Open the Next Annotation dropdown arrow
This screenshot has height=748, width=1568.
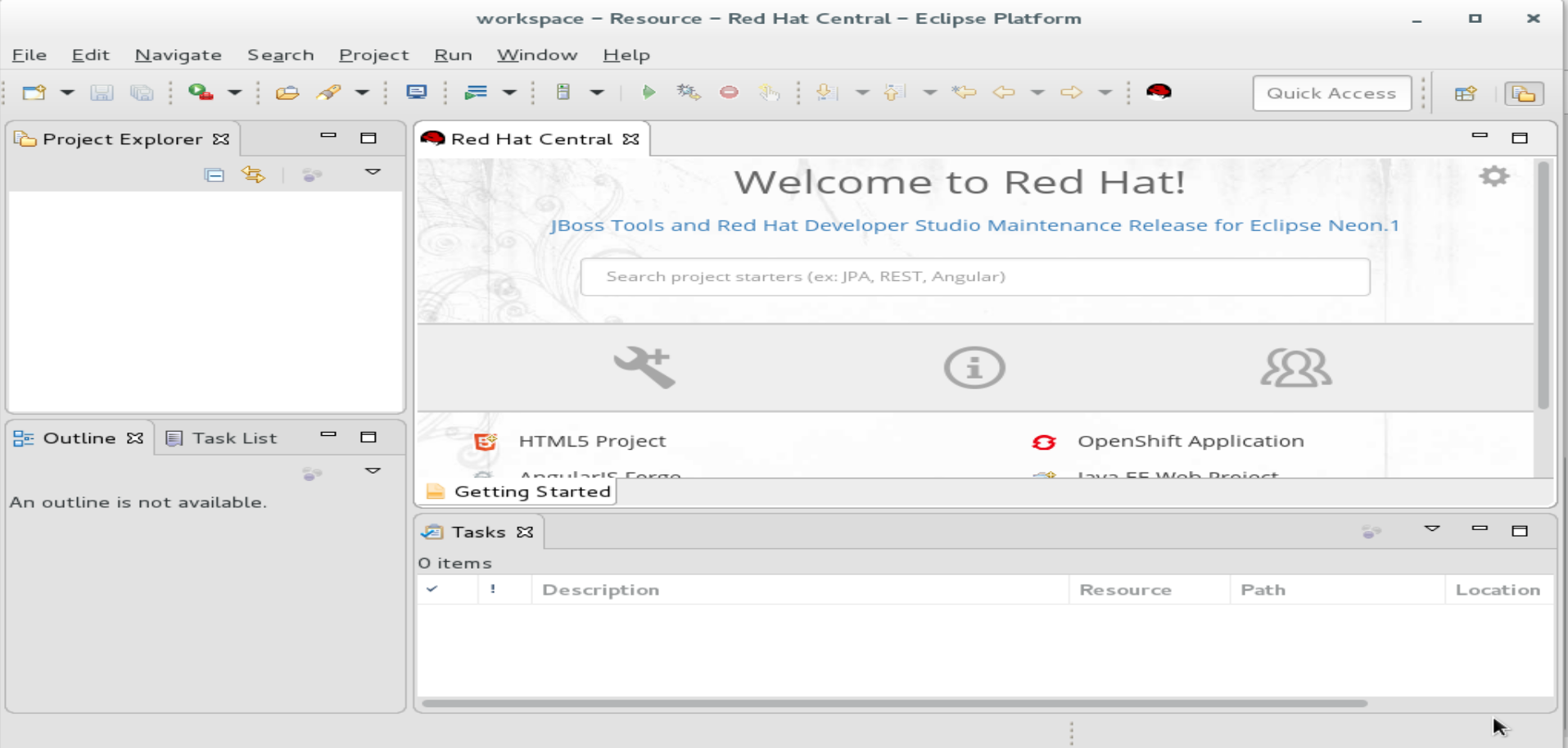[861, 93]
